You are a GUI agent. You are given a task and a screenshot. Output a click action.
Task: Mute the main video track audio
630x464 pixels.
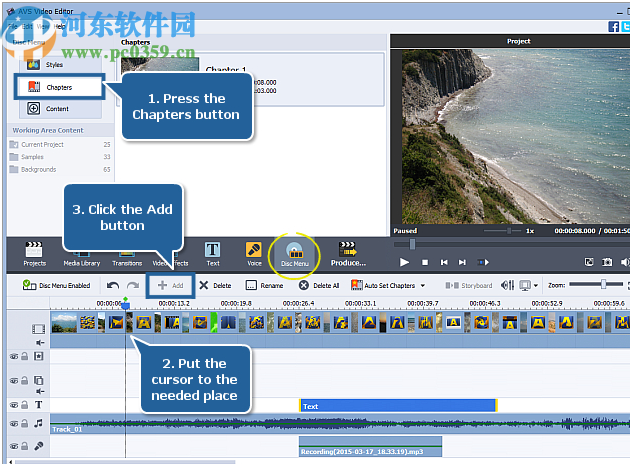(x=39, y=343)
